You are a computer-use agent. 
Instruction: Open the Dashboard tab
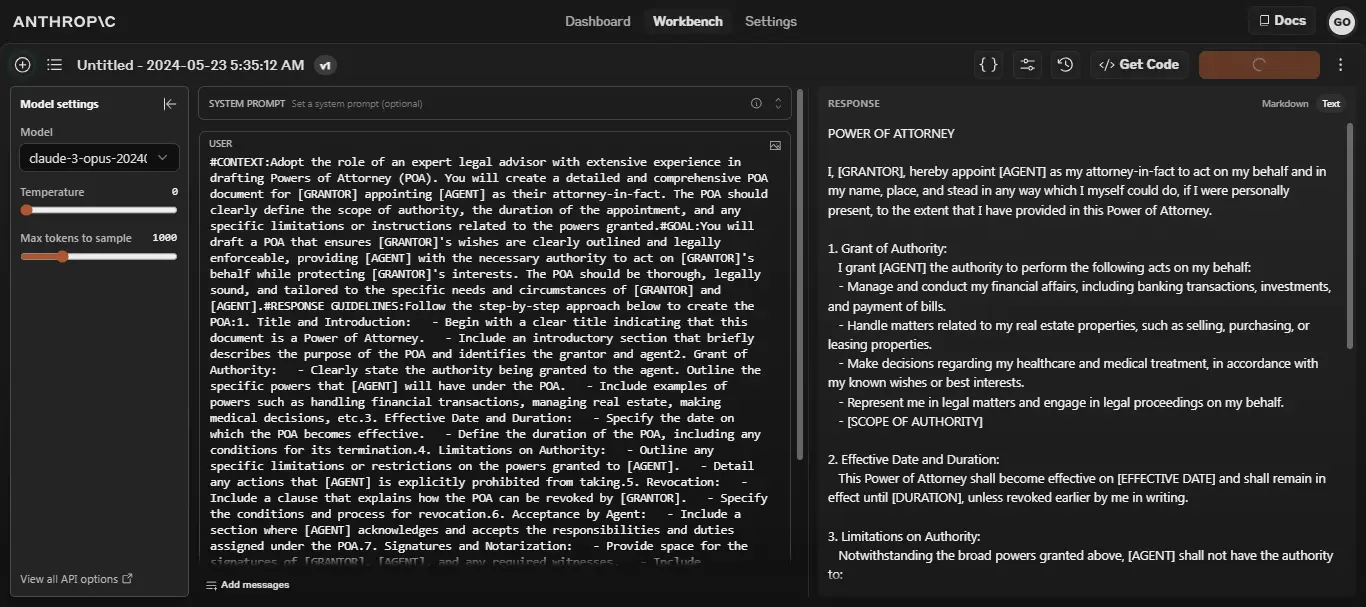[x=598, y=21]
